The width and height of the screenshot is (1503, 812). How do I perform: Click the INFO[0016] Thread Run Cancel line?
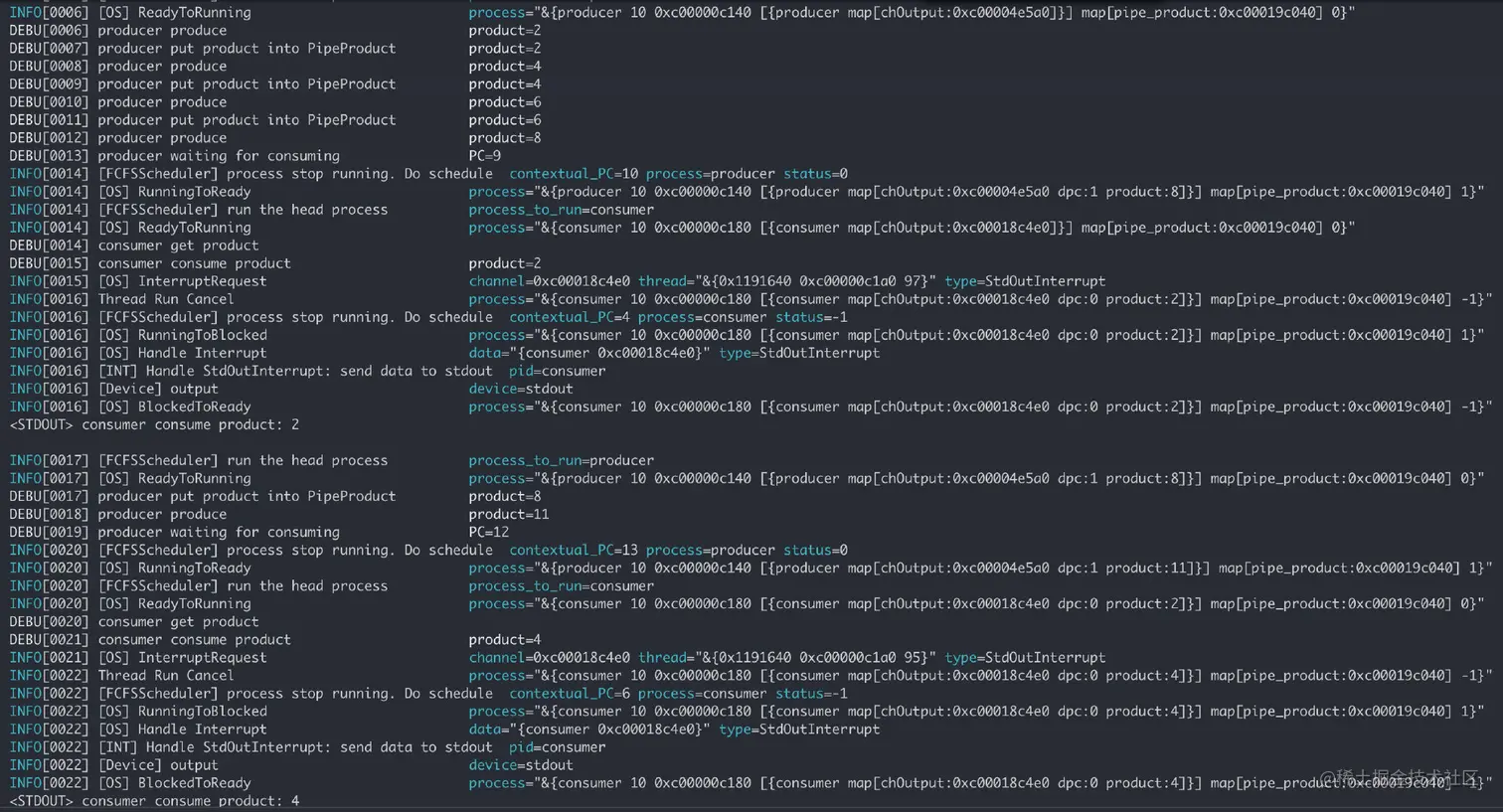(751, 298)
